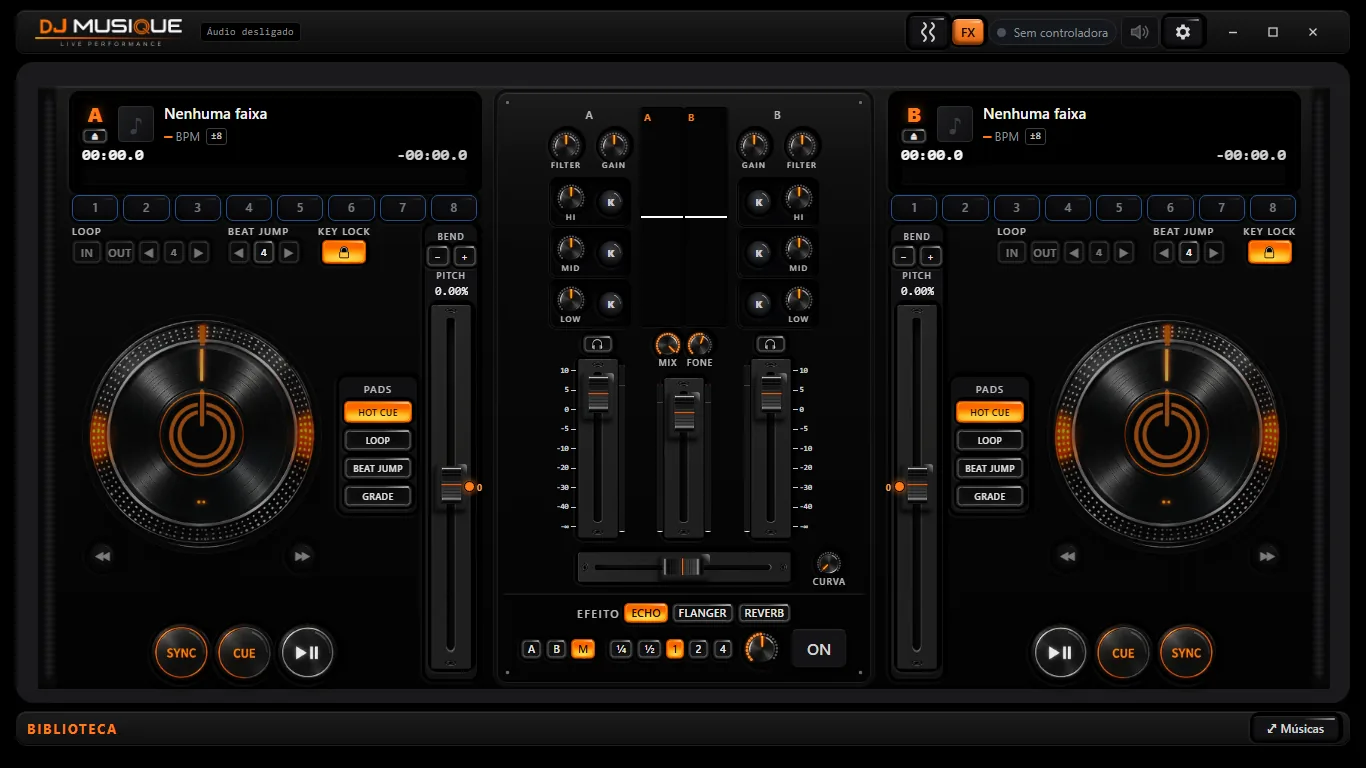Screen dimensions: 1366x768
Task: Toggle the FX button in the title bar
Action: pyautogui.click(x=968, y=32)
